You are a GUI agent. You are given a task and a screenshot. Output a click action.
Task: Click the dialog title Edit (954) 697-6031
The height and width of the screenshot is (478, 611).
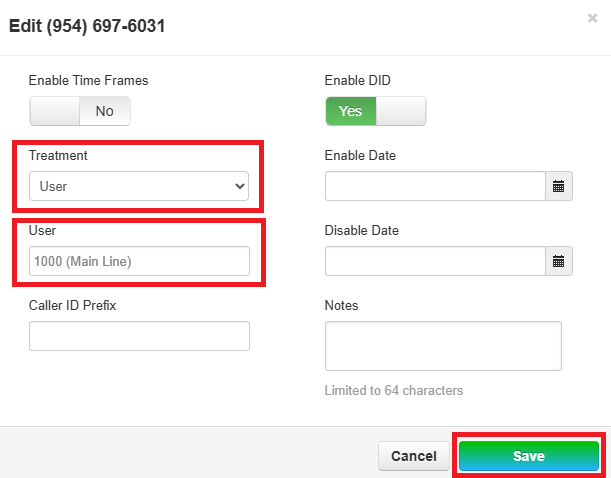pyautogui.click(x=87, y=26)
